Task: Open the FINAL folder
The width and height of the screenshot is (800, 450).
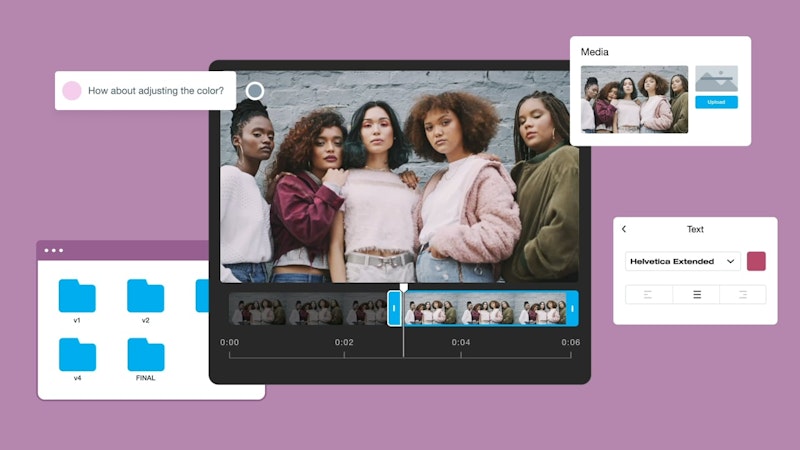Action: [145, 355]
